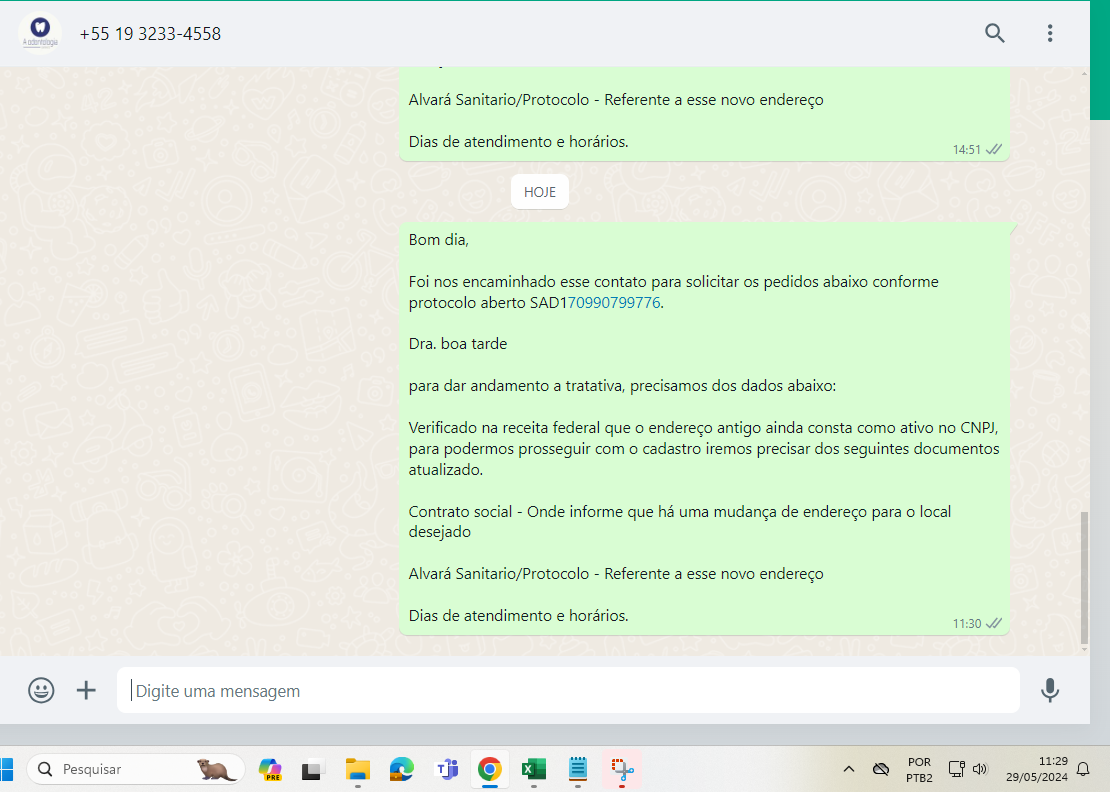Viewport: 1110px width, 792px height.
Task: Open the volume control tray icon
Action: (980, 769)
